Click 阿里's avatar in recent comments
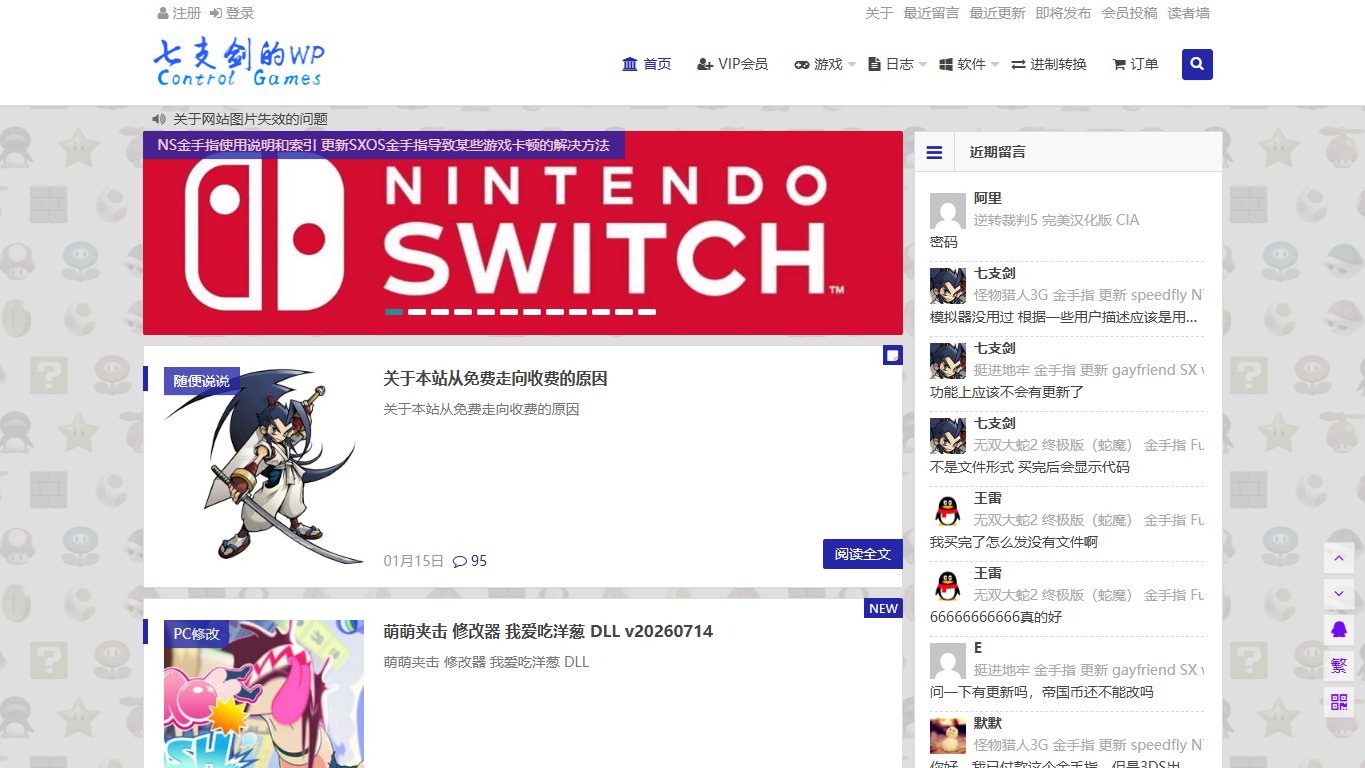1365x768 pixels. coord(948,211)
